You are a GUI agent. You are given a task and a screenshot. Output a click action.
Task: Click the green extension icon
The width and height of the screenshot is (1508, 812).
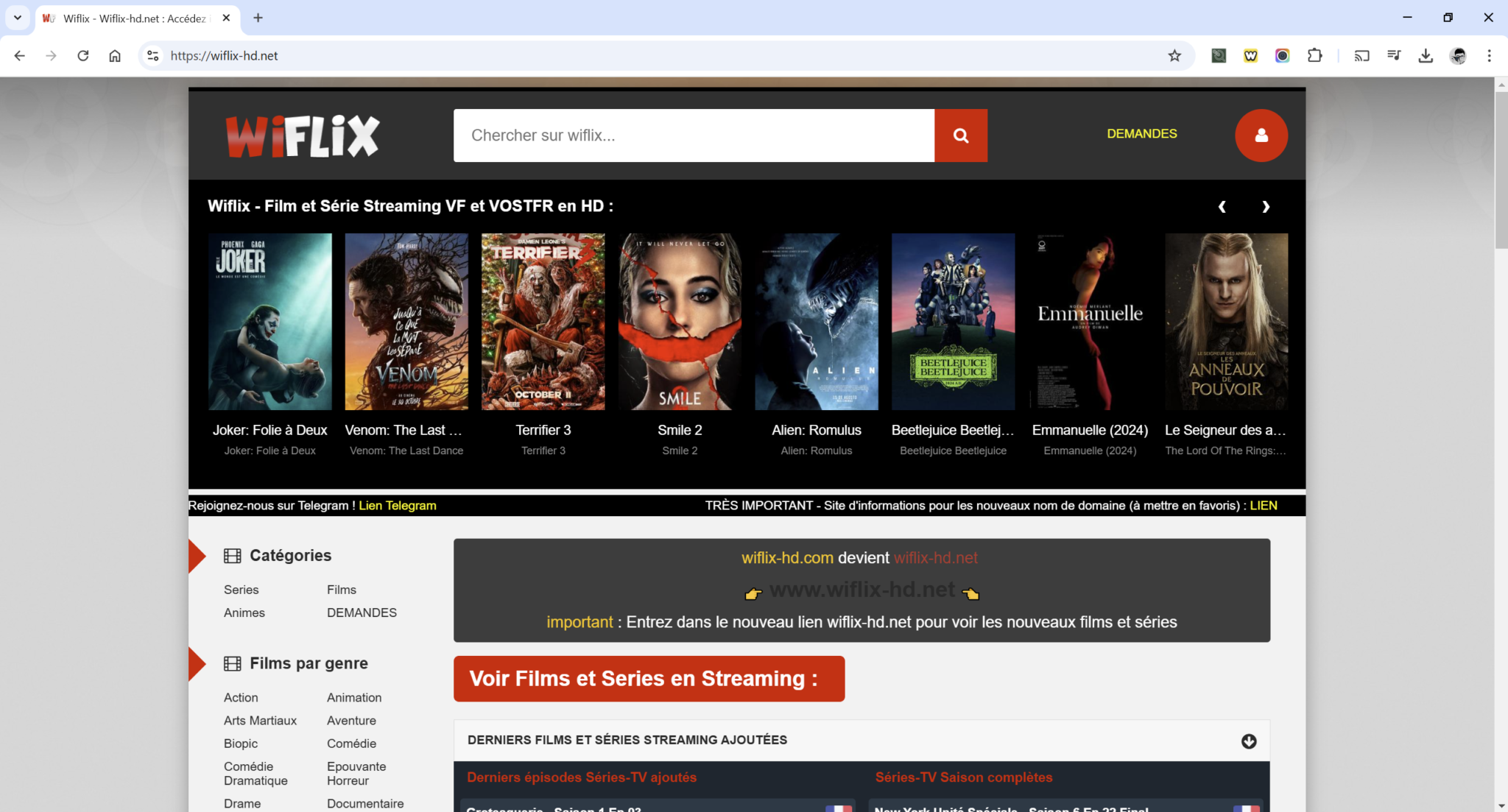click(x=1219, y=56)
